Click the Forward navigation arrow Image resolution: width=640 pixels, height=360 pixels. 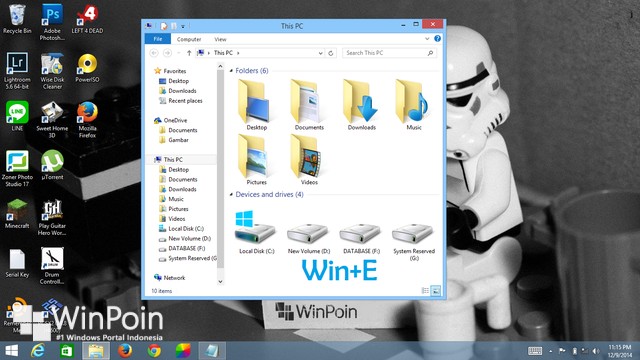pyautogui.click(x=167, y=53)
